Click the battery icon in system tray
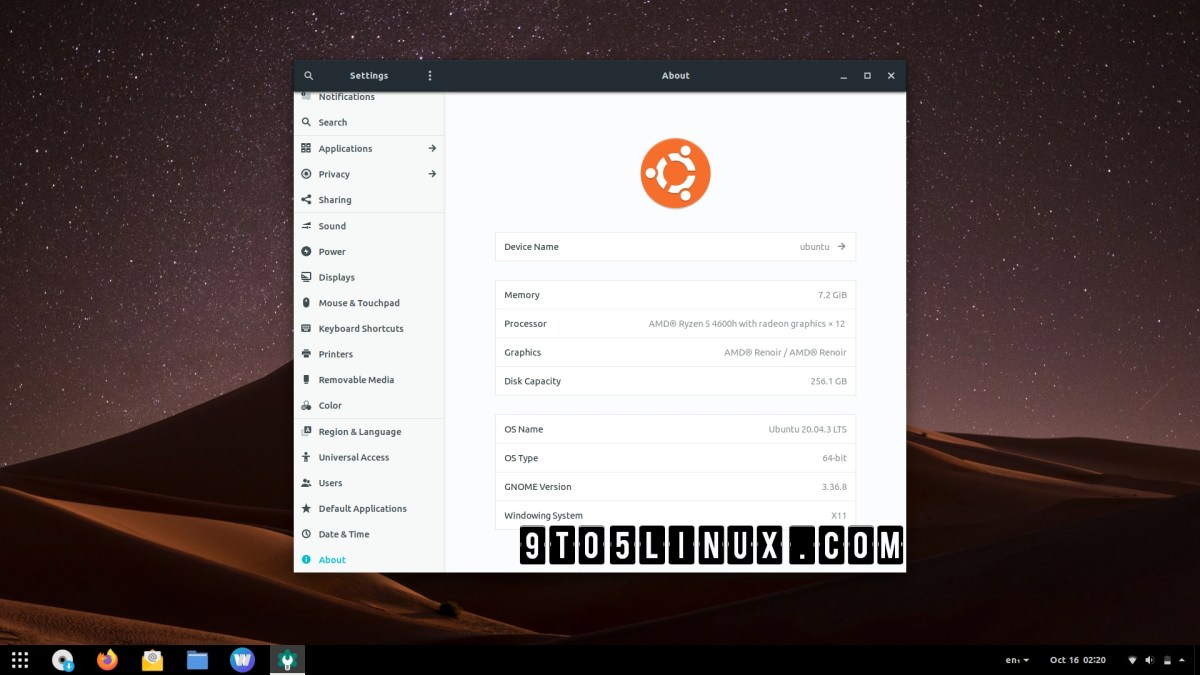The width and height of the screenshot is (1200, 675). tap(1165, 660)
